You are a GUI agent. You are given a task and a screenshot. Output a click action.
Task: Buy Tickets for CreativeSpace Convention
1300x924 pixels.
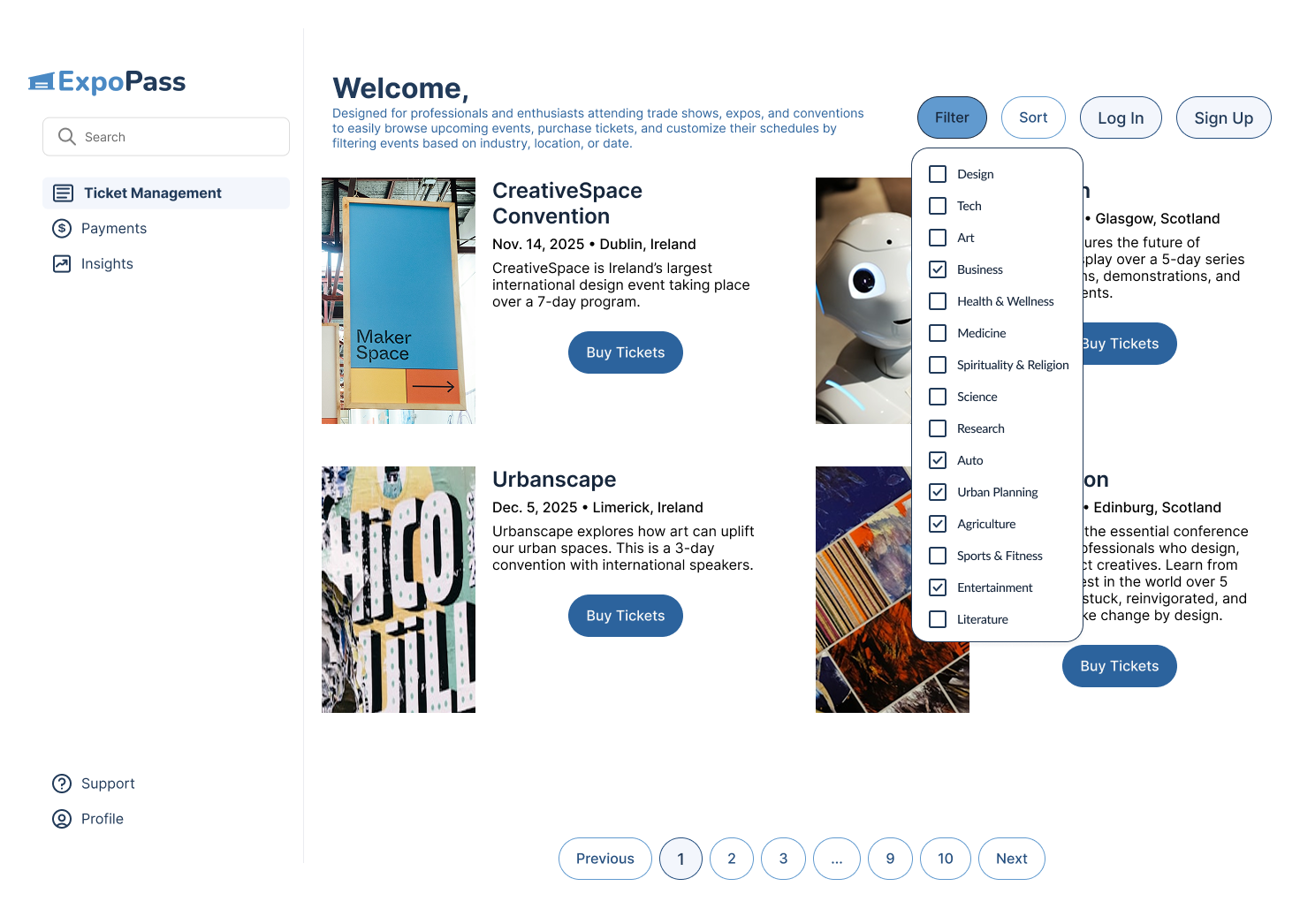[x=626, y=352]
